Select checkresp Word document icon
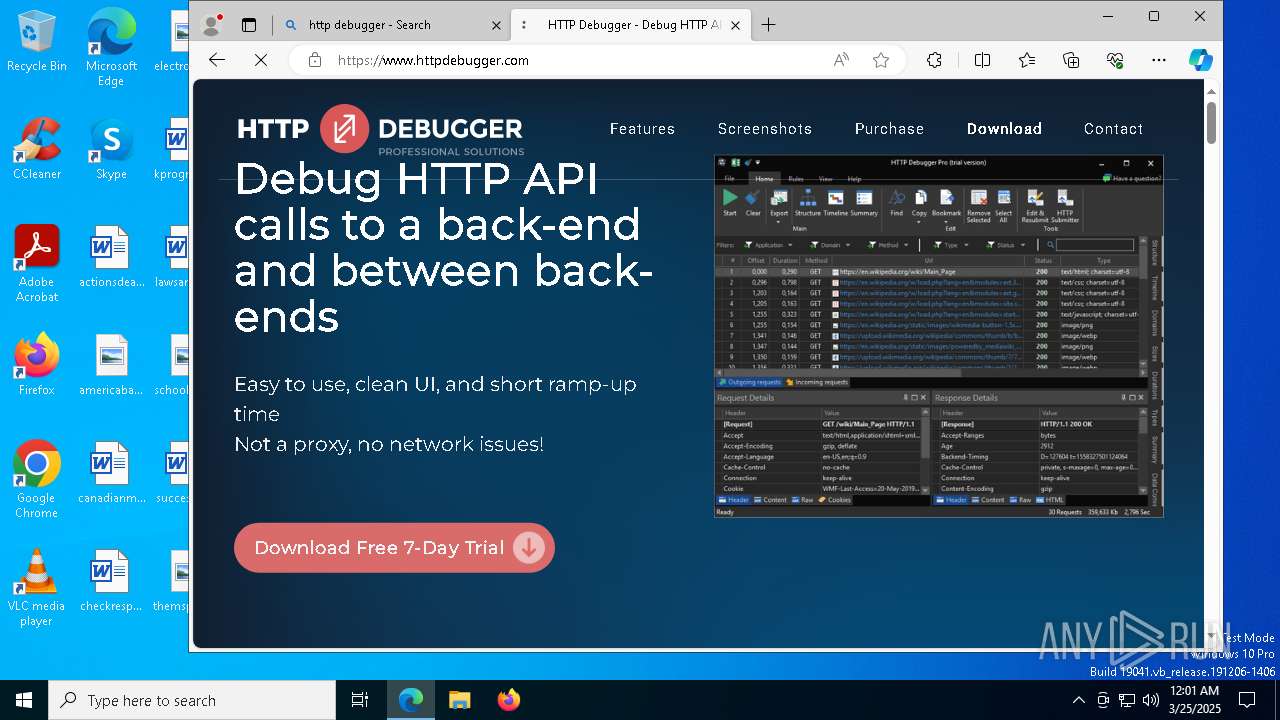Screen dimensions: 1280x720 pos(111,581)
